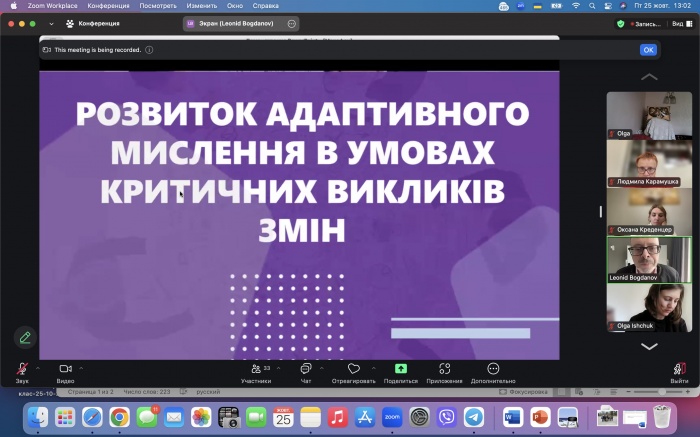Unmute microphone with the Звук icon
The image size is (700, 437).
tap(22, 369)
